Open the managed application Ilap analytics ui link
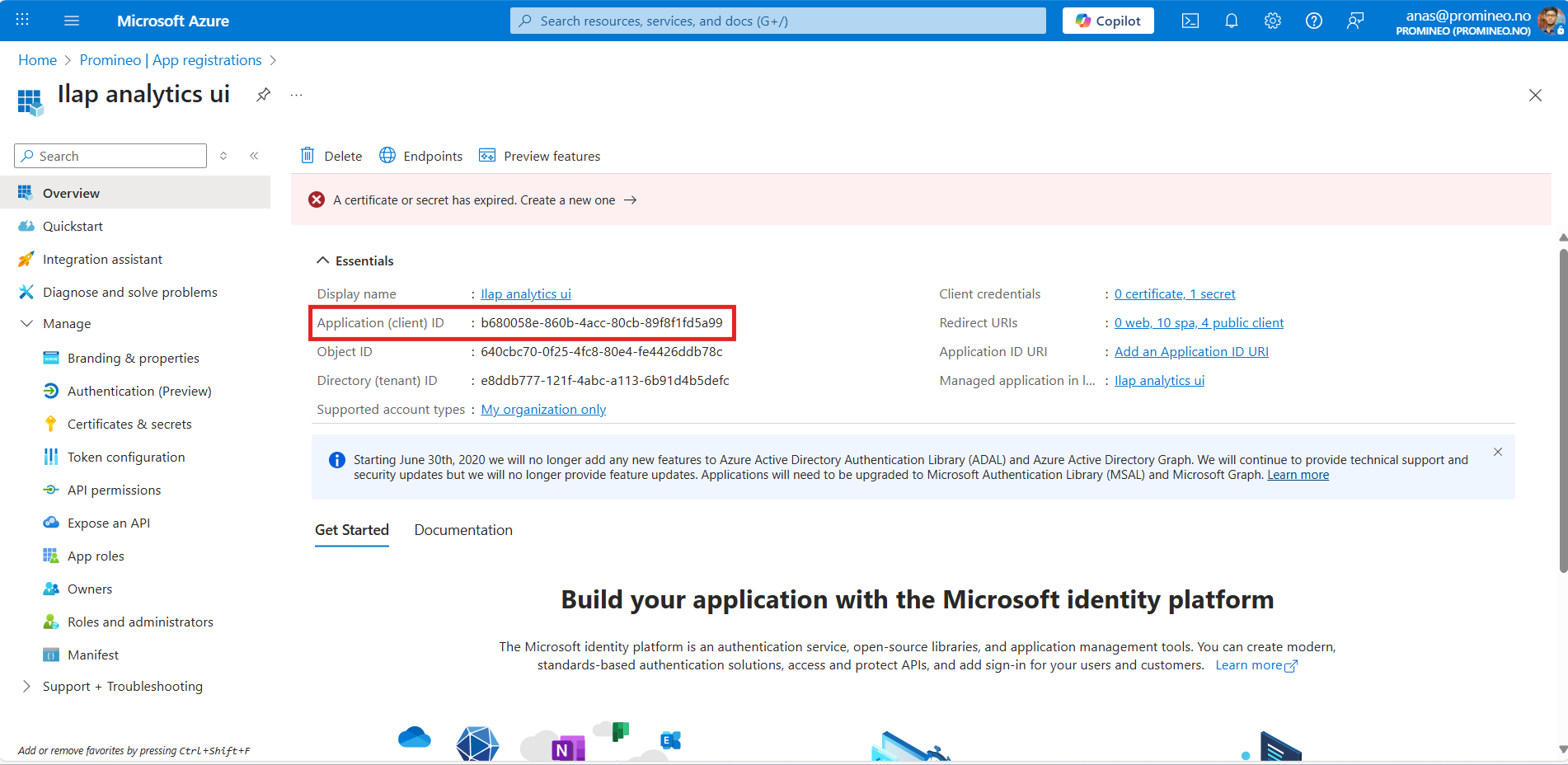The width and height of the screenshot is (1568, 765). [1159, 380]
